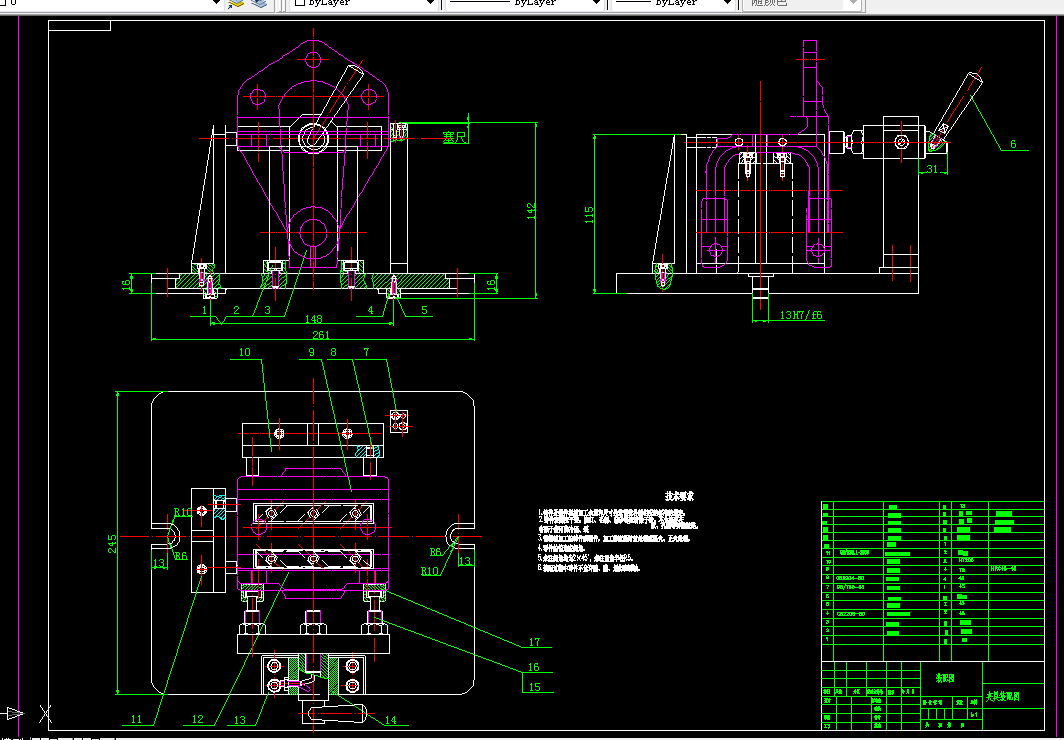Expand the lineweight ByLayer dropdown
1064x740 pixels.
tap(728, 3)
